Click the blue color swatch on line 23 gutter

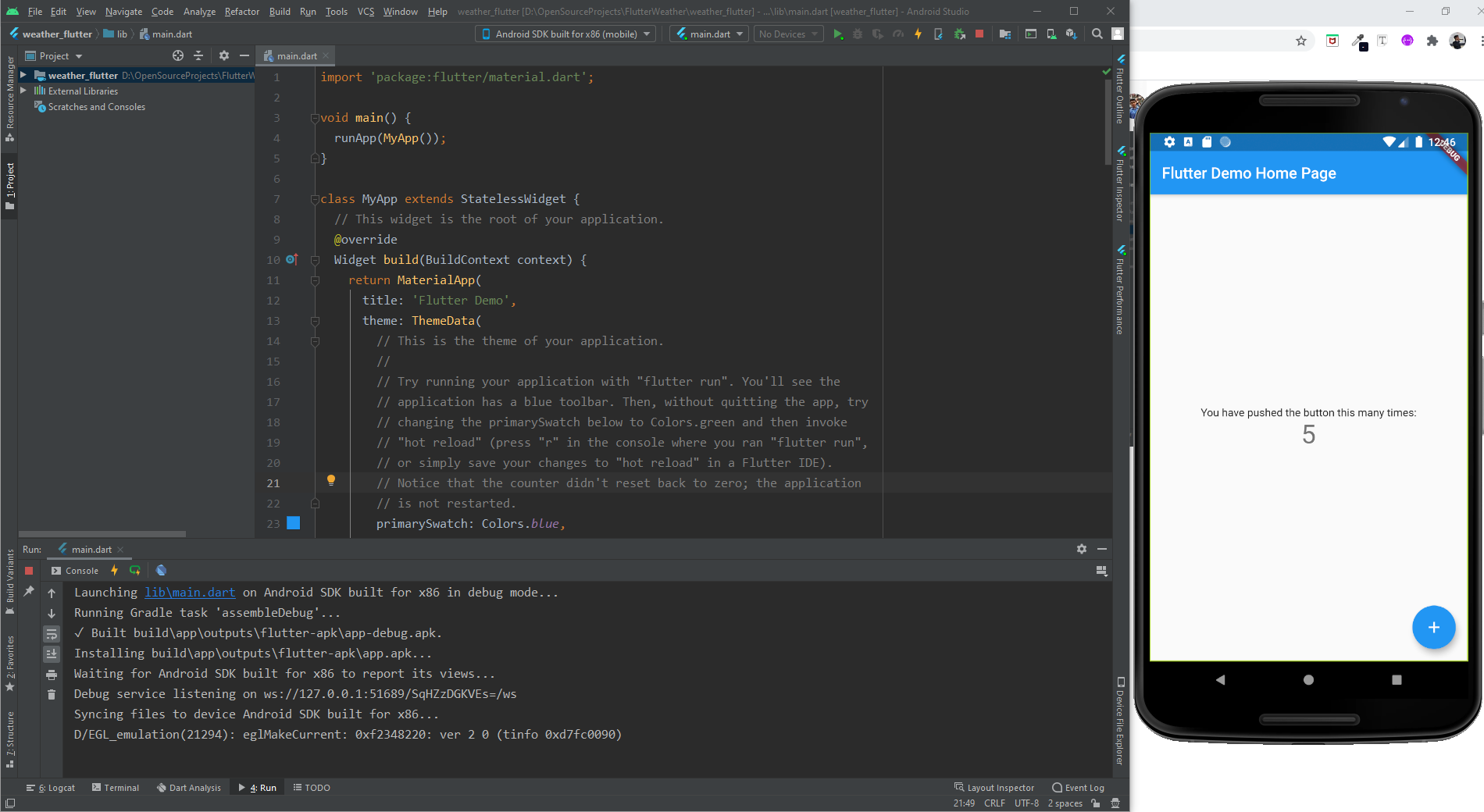(x=294, y=523)
